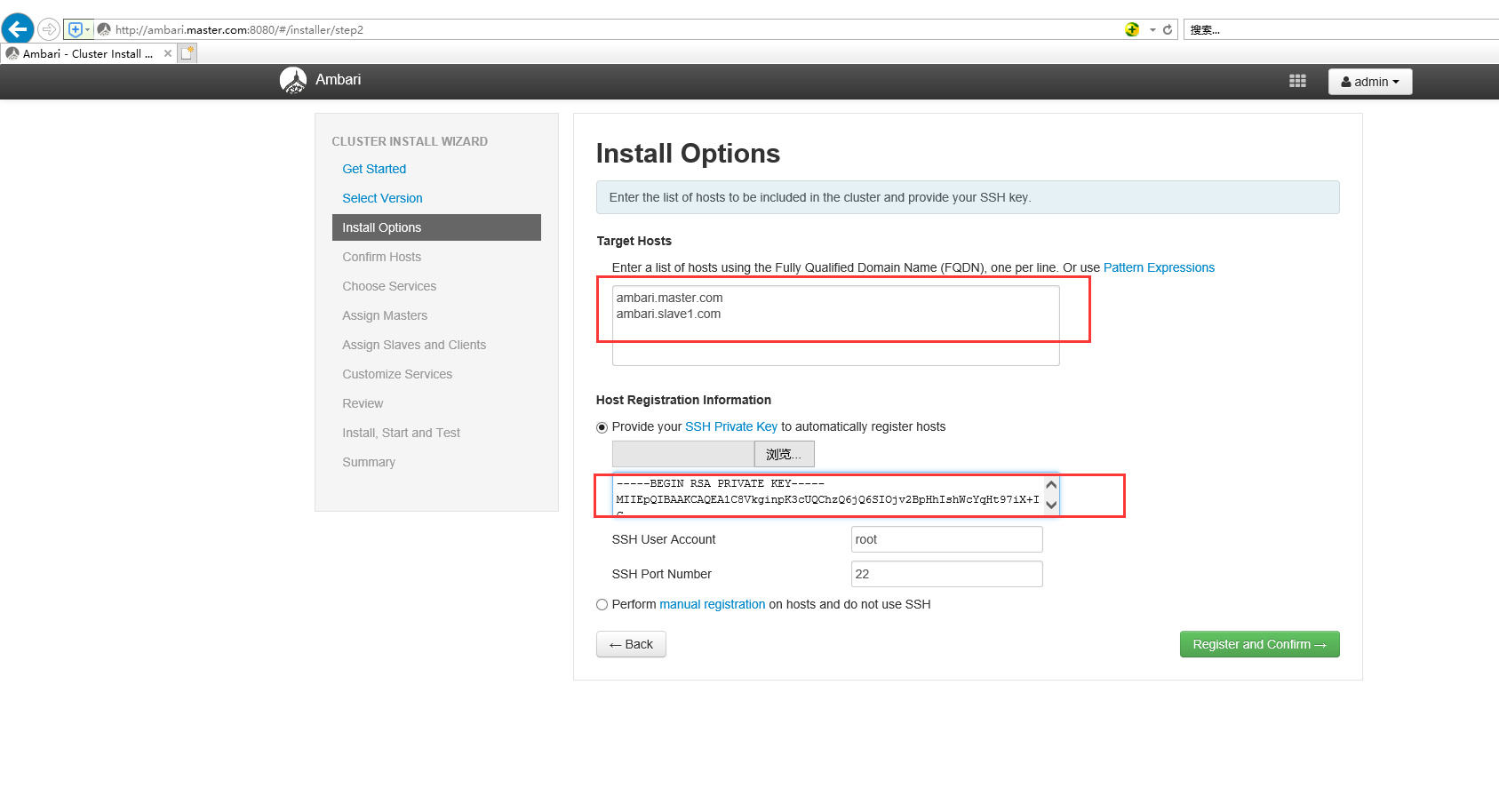
Task: Click the 浏览 browse file button
Action: tap(784, 454)
